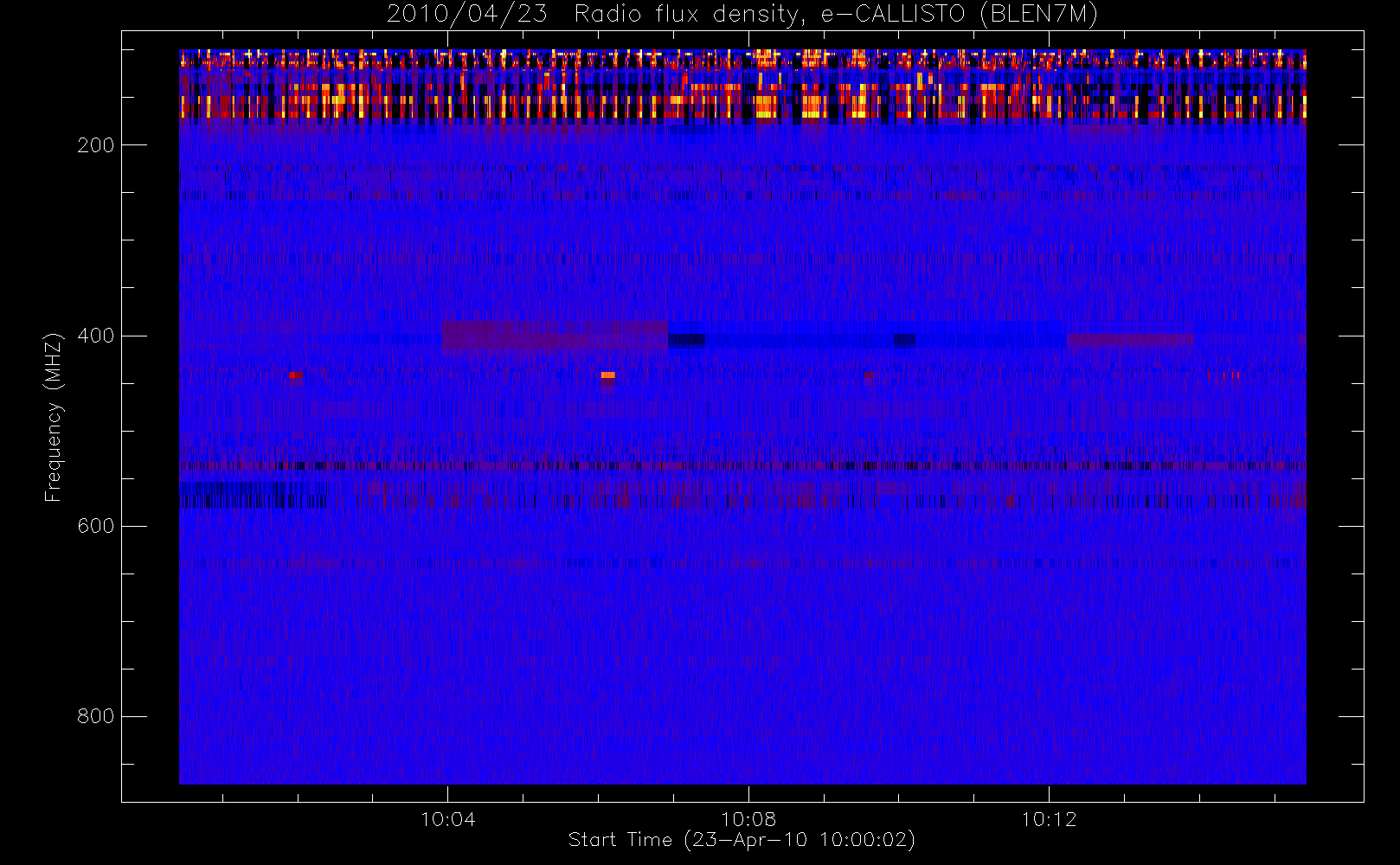Click the '10:08' time tick label

[x=748, y=819]
